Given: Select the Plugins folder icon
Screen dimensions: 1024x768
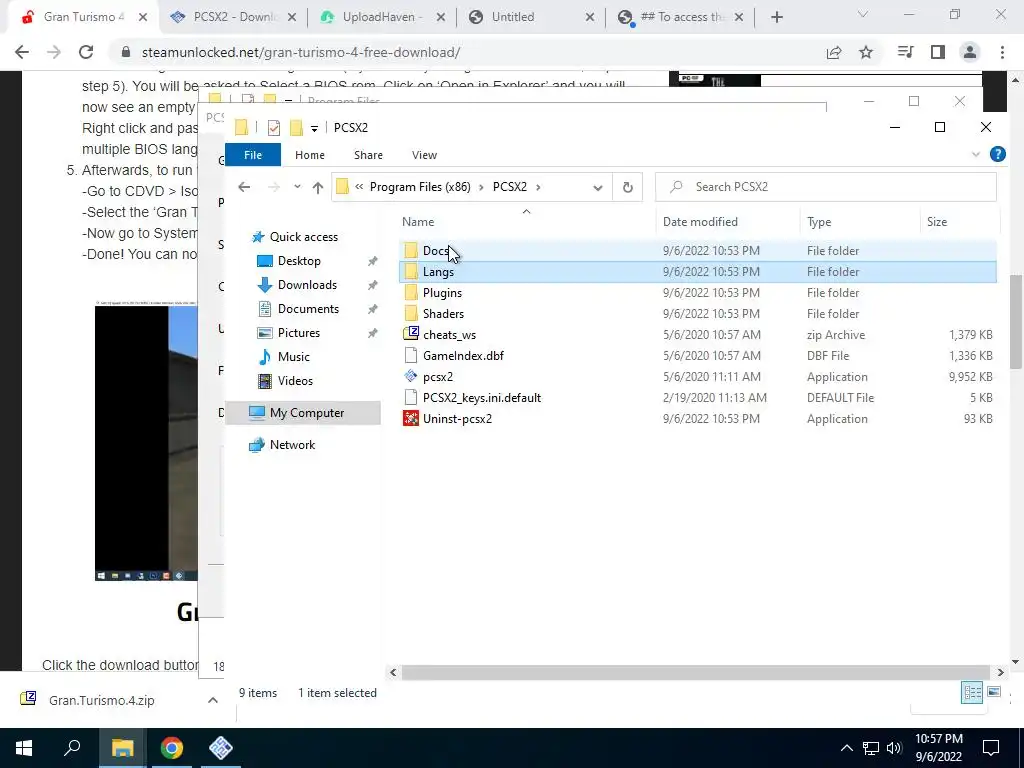Looking at the screenshot, I should [411, 293].
